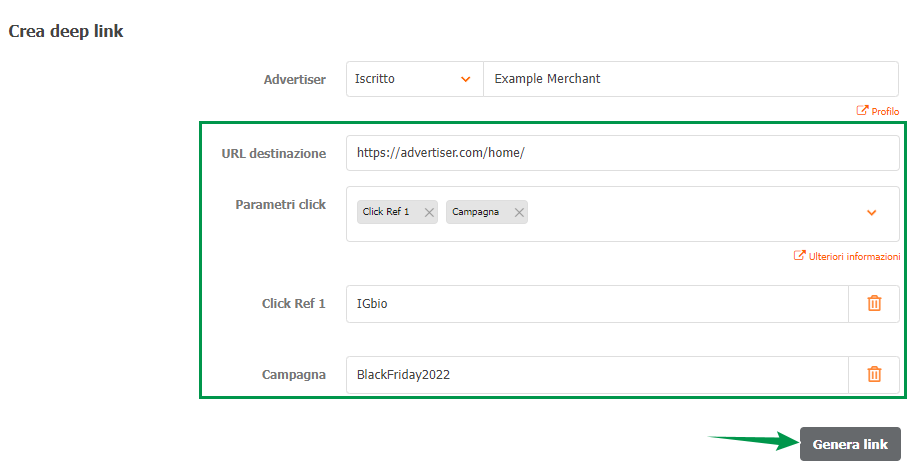Click the Campagna field with BlackFriday2022
Viewport: 911px width, 470px height.
[597, 375]
